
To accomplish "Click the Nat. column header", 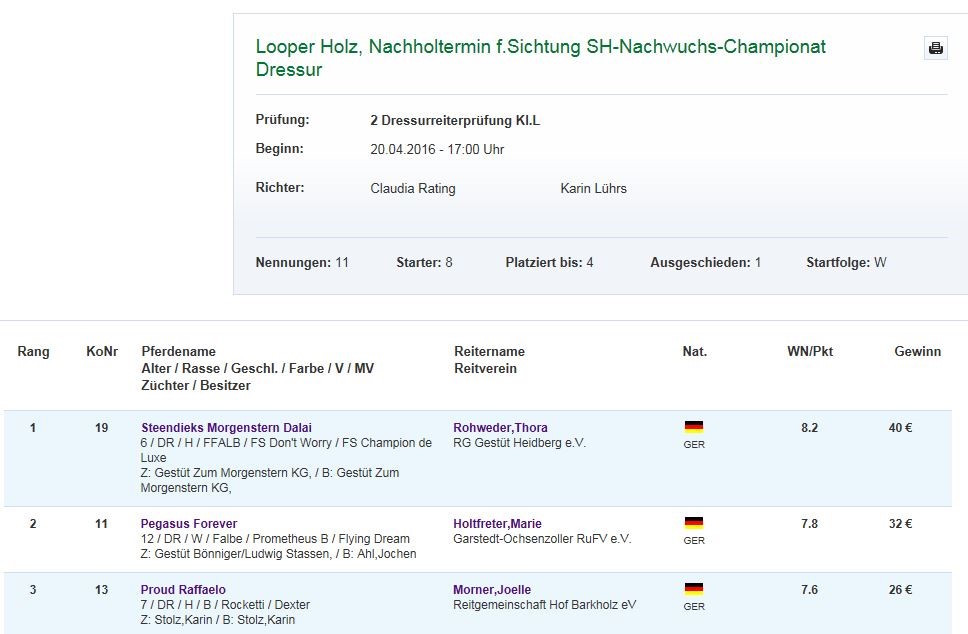I will (695, 352).
